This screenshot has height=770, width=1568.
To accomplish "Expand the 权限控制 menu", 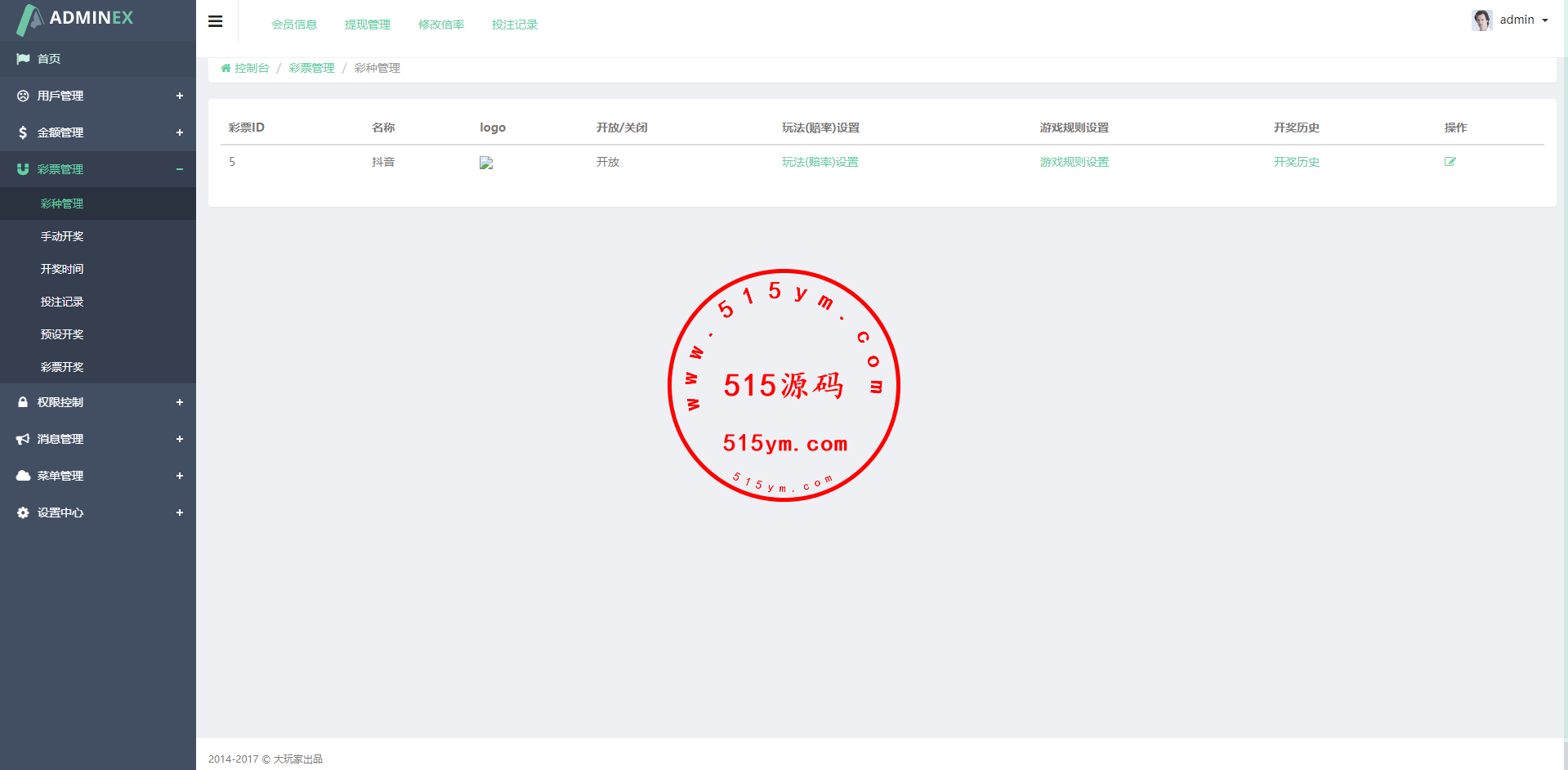I will coord(98,402).
